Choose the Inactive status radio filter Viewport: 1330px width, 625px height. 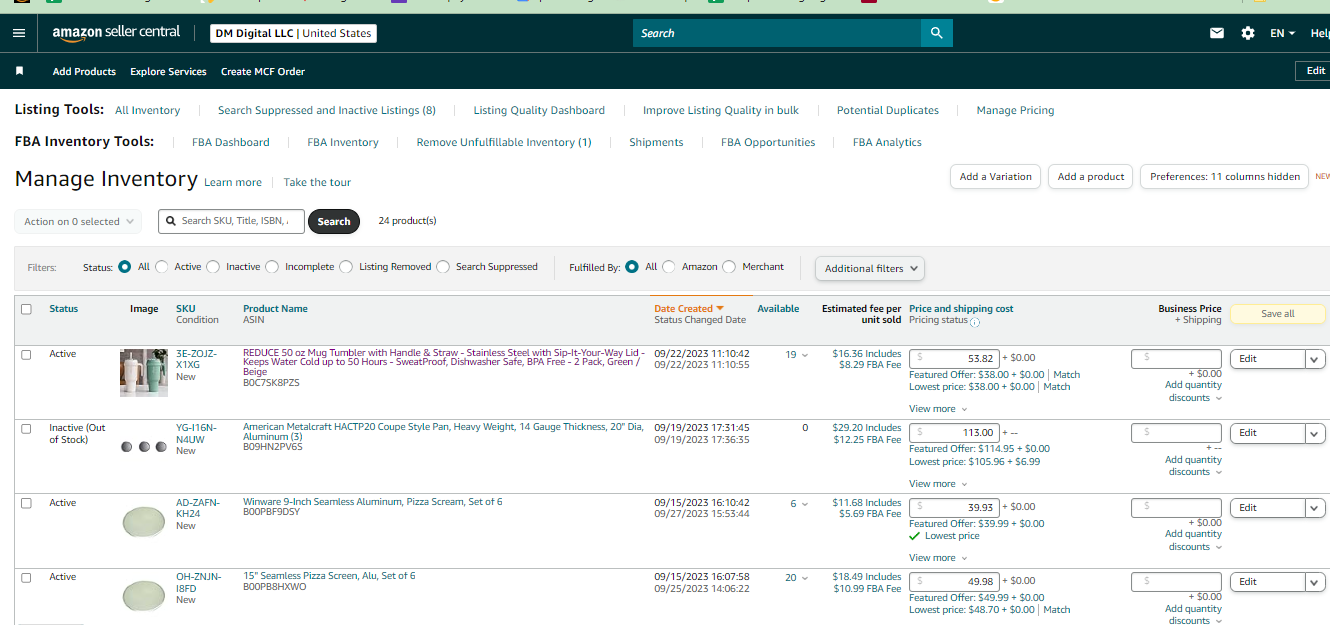coord(214,267)
